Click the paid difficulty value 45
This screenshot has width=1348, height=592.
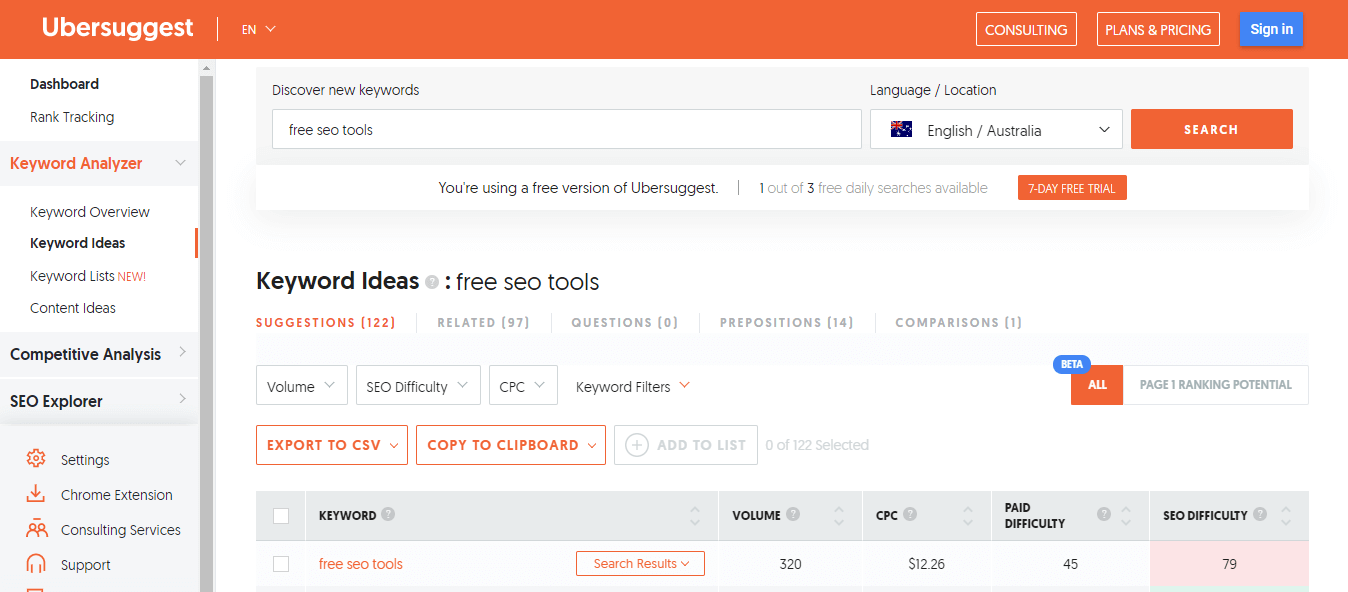[1071, 564]
